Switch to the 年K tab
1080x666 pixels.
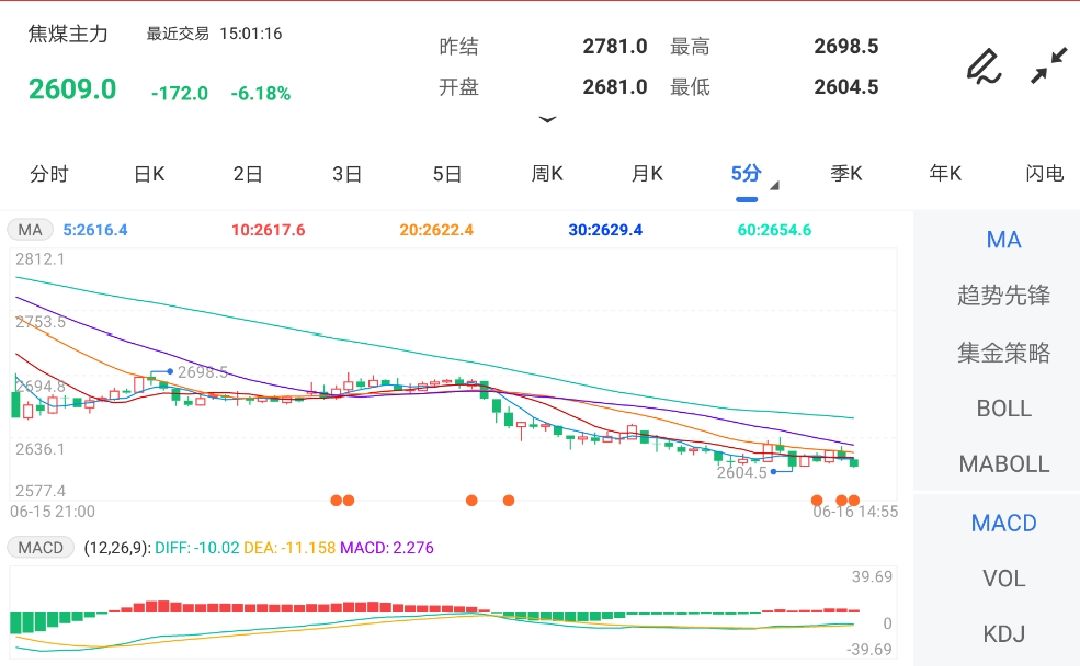(x=945, y=174)
